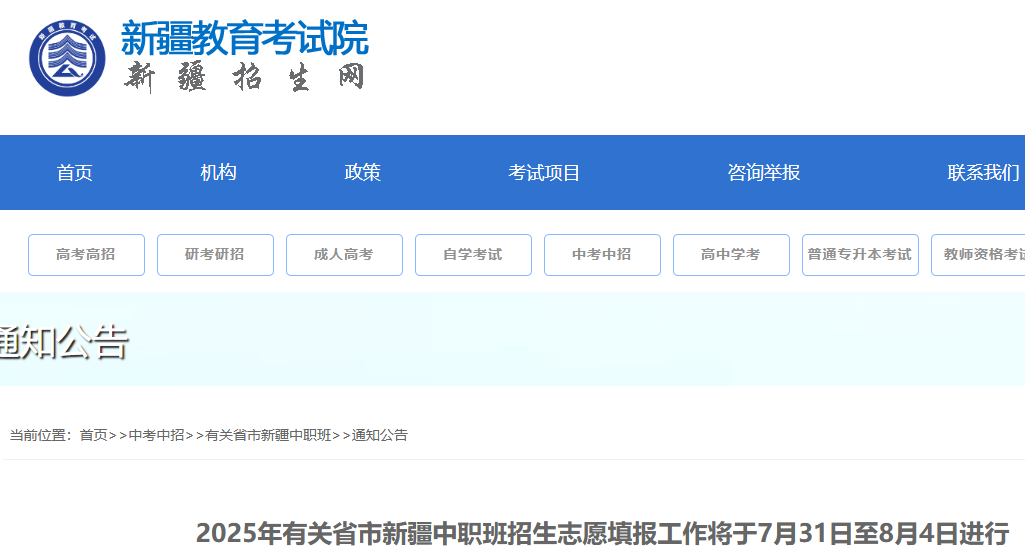Go to 考试项目 in the navigation bar
The width and height of the screenshot is (1025, 555).
pyautogui.click(x=544, y=173)
